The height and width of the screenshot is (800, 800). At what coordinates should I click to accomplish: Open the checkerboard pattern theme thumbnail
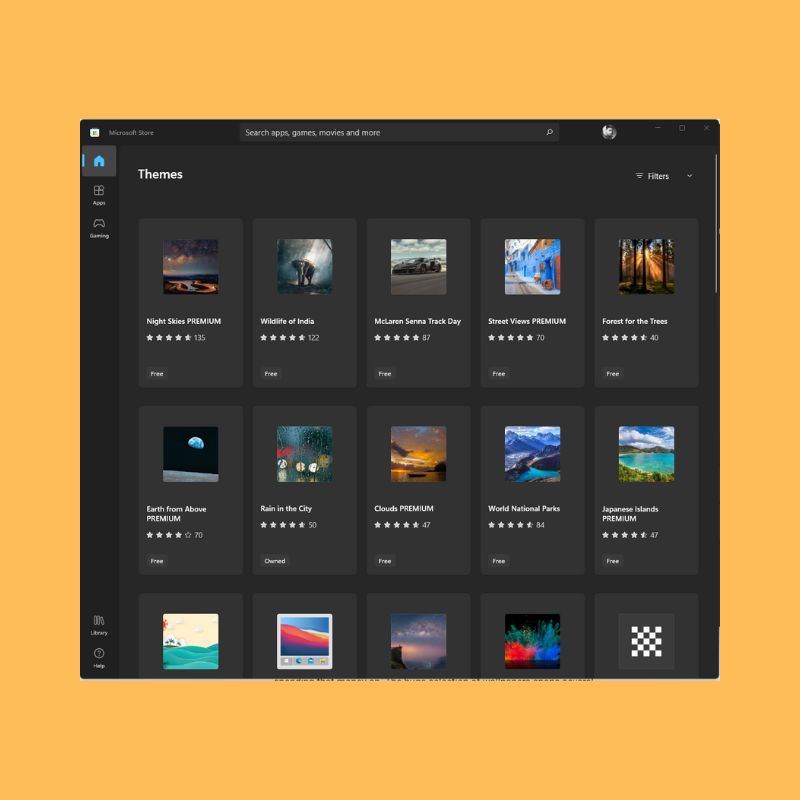[646, 641]
